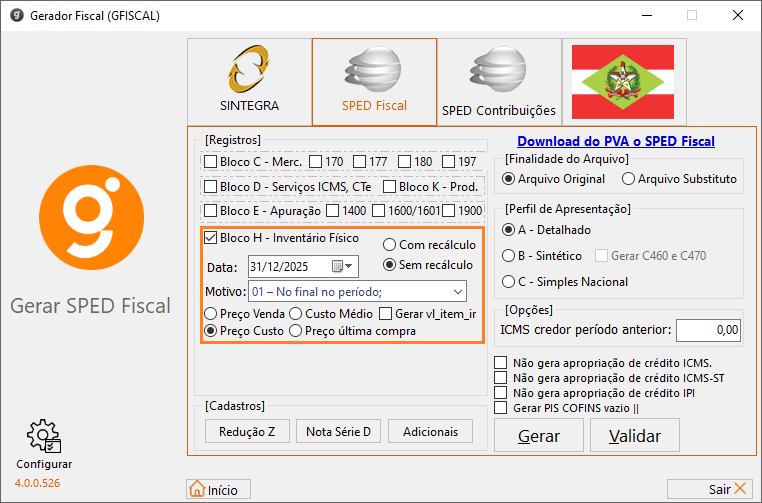Choose Arquivo Original radio button
Viewport: 762px width, 503px height.
tap(508, 179)
